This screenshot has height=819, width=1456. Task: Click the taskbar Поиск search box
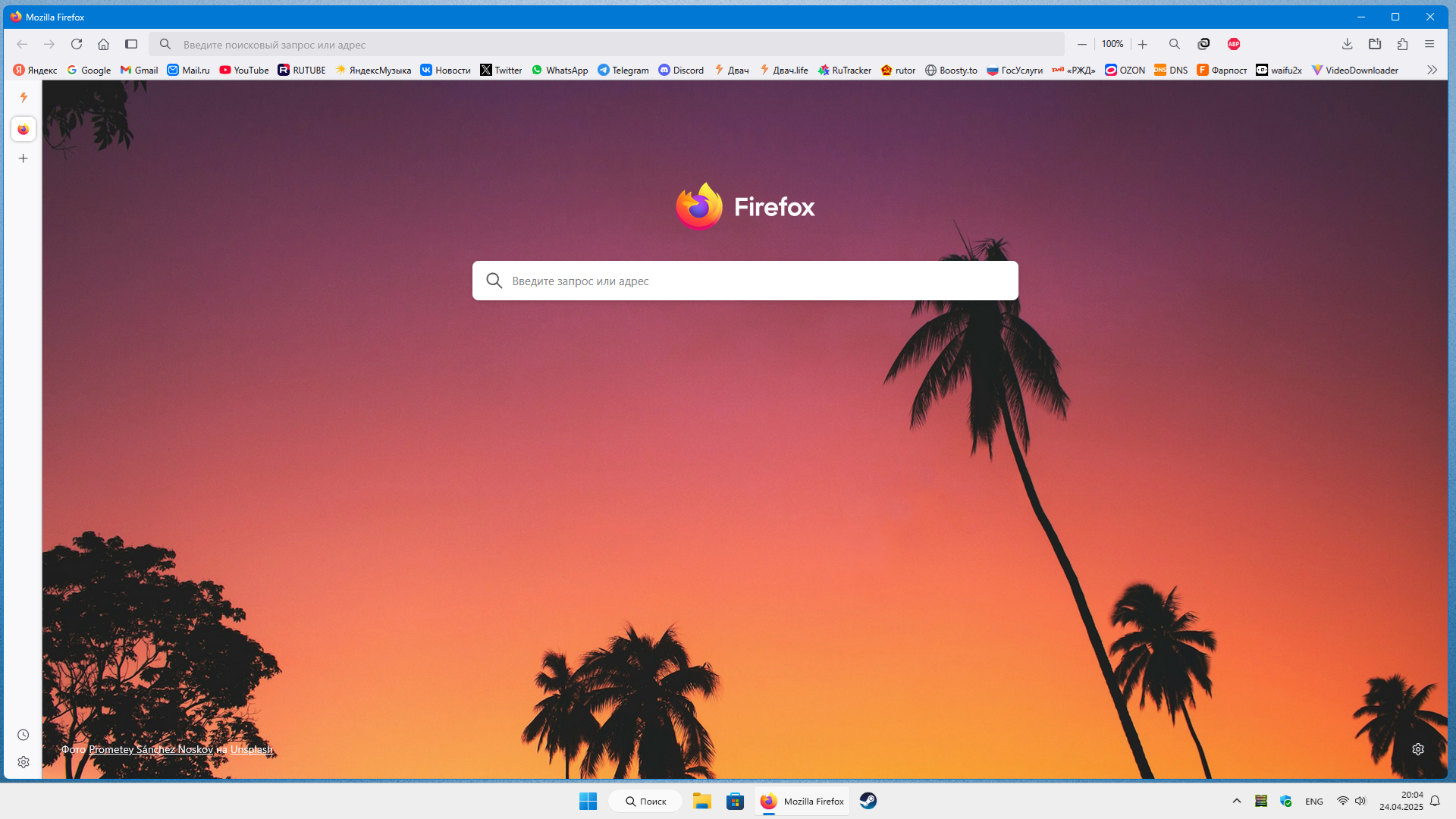(x=645, y=801)
